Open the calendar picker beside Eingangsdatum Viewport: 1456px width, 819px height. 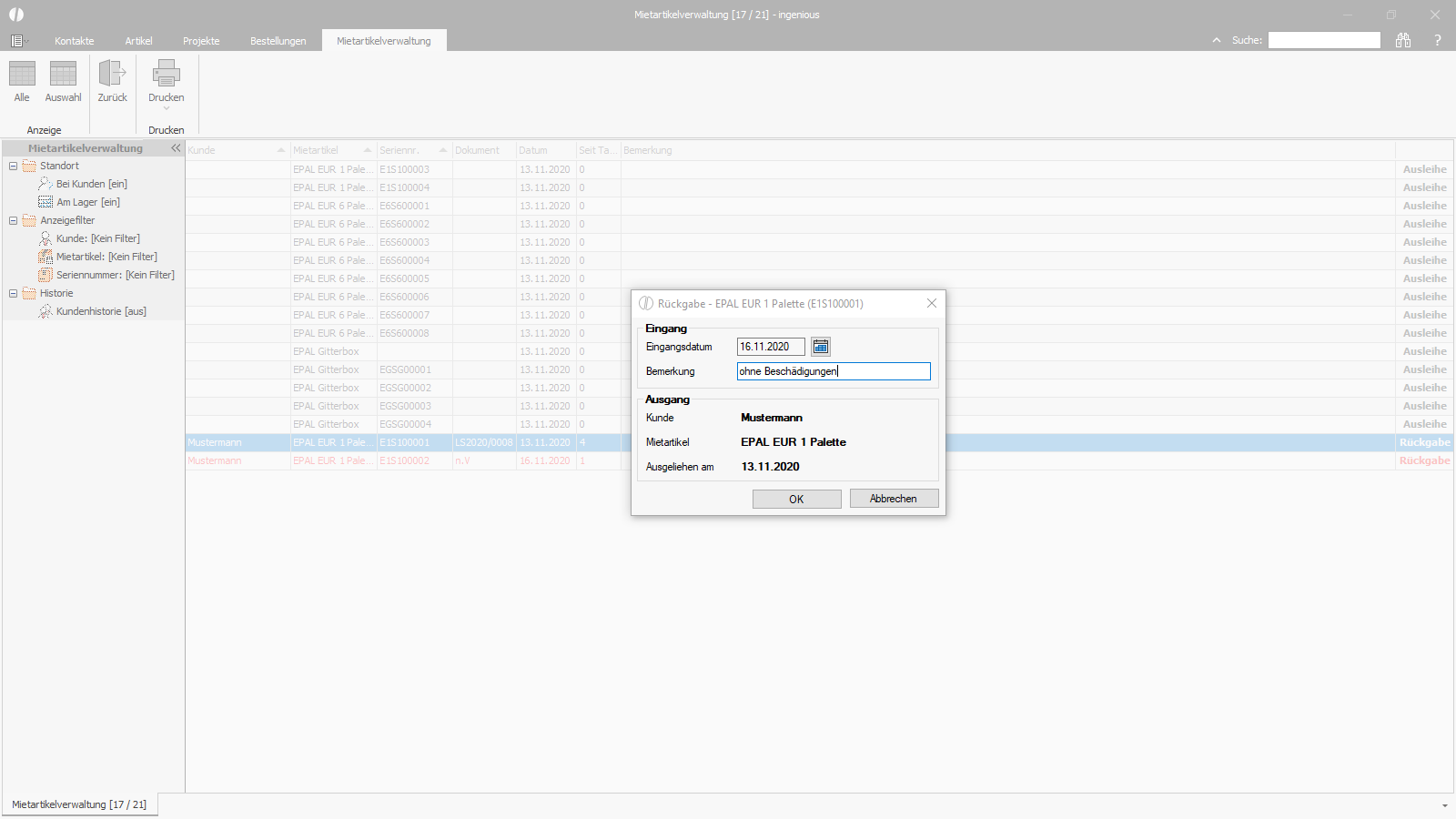(821, 347)
